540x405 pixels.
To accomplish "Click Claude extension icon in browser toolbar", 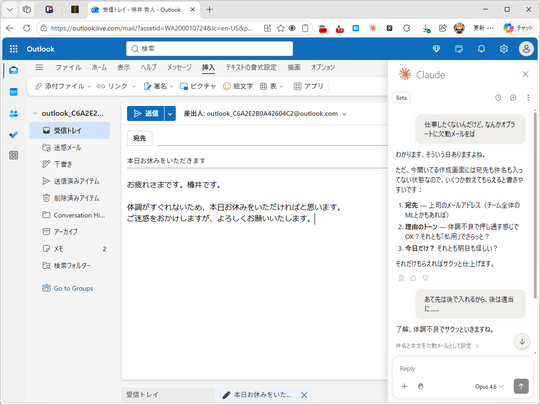I will coord(372,28).
